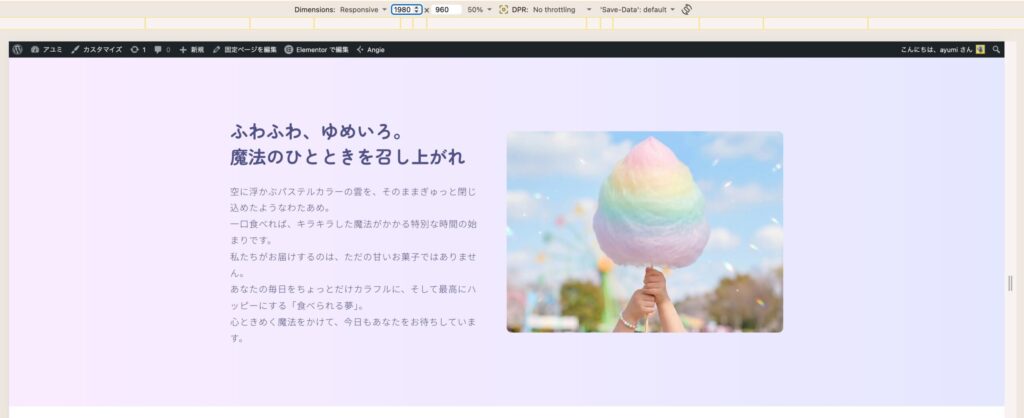Open the comments bubble icon
This screenshot has width=1024, height=418.
pos(161,49)
